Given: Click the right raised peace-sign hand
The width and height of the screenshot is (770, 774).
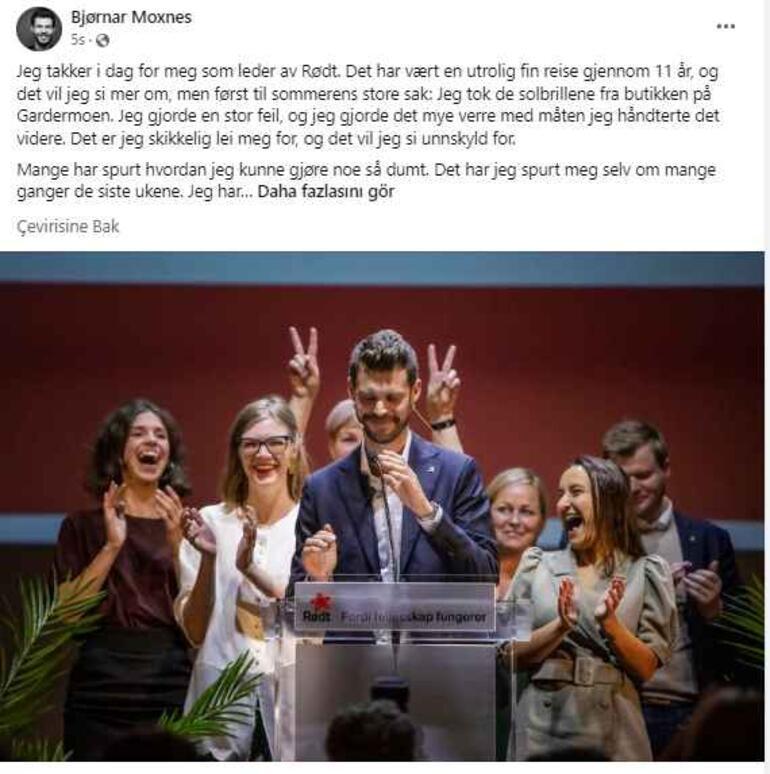Looking at the screenshot, I should tap(443, 380).
